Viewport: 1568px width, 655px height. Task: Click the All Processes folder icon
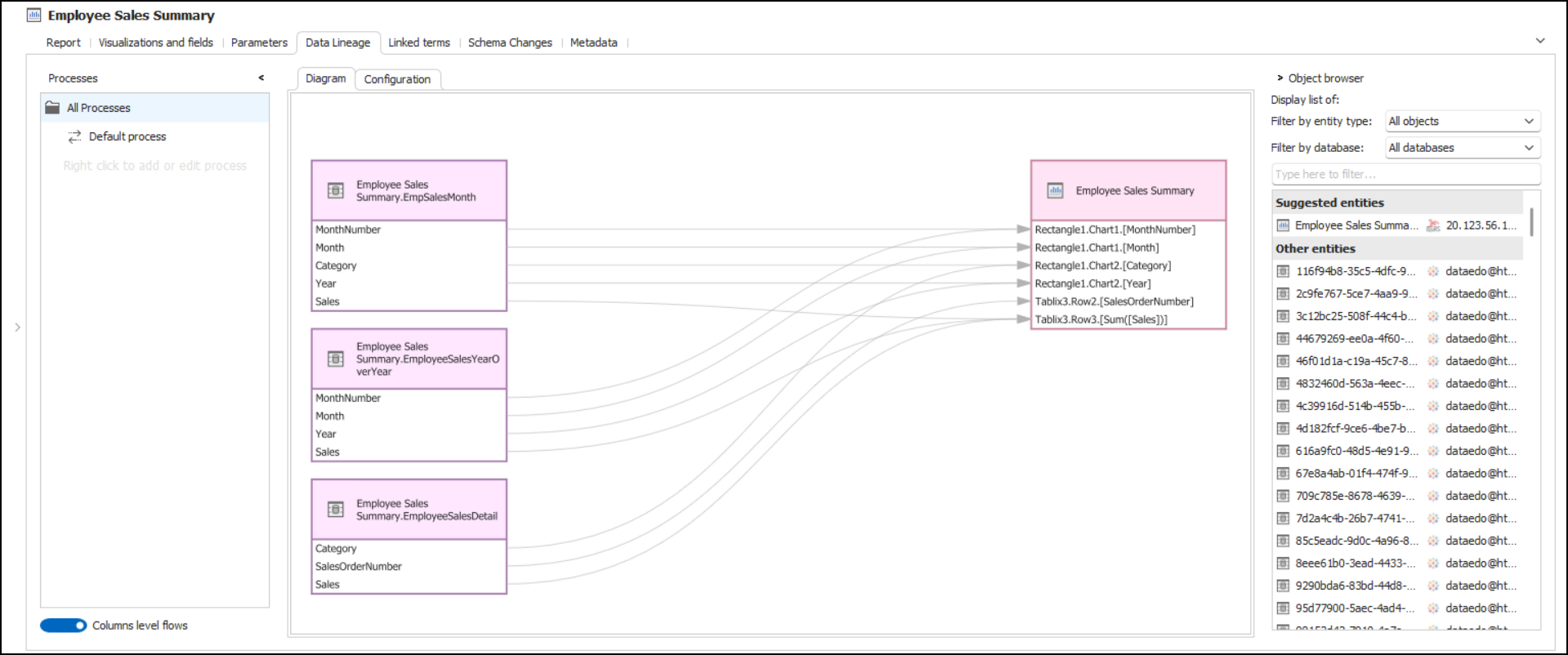point(53,108)
